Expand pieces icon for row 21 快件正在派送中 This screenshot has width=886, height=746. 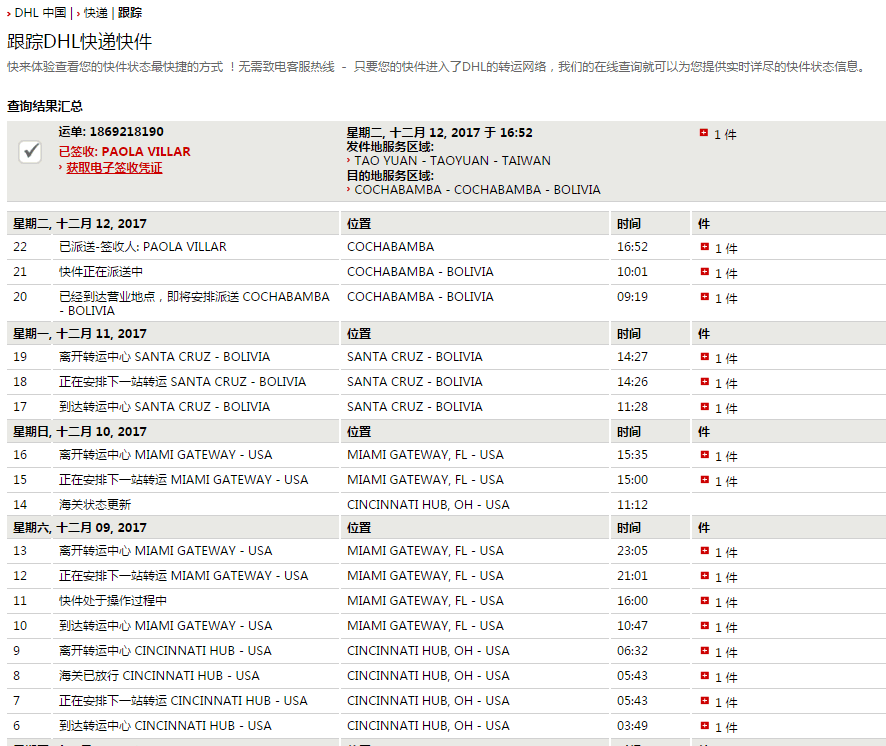705,271
